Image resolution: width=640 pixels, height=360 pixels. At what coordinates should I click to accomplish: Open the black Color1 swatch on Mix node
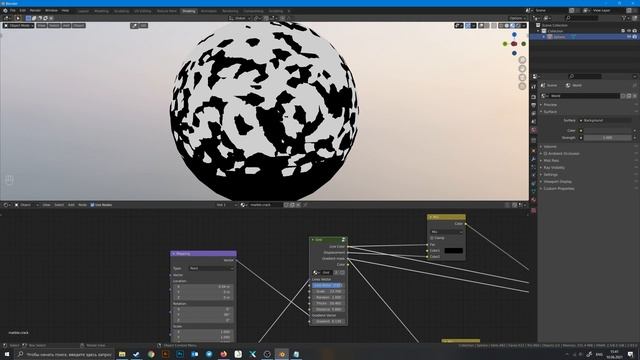pyautogui.click(x=453, y=251)
